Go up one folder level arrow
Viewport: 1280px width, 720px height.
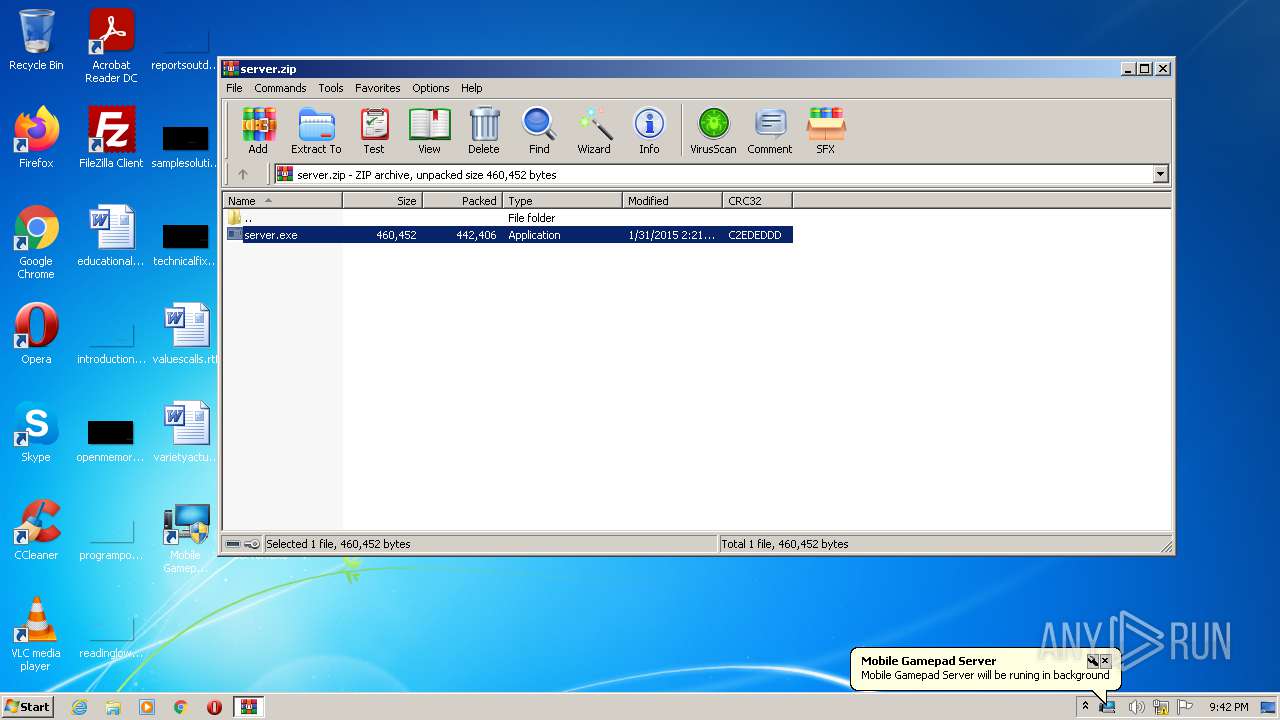click(242, 174)
